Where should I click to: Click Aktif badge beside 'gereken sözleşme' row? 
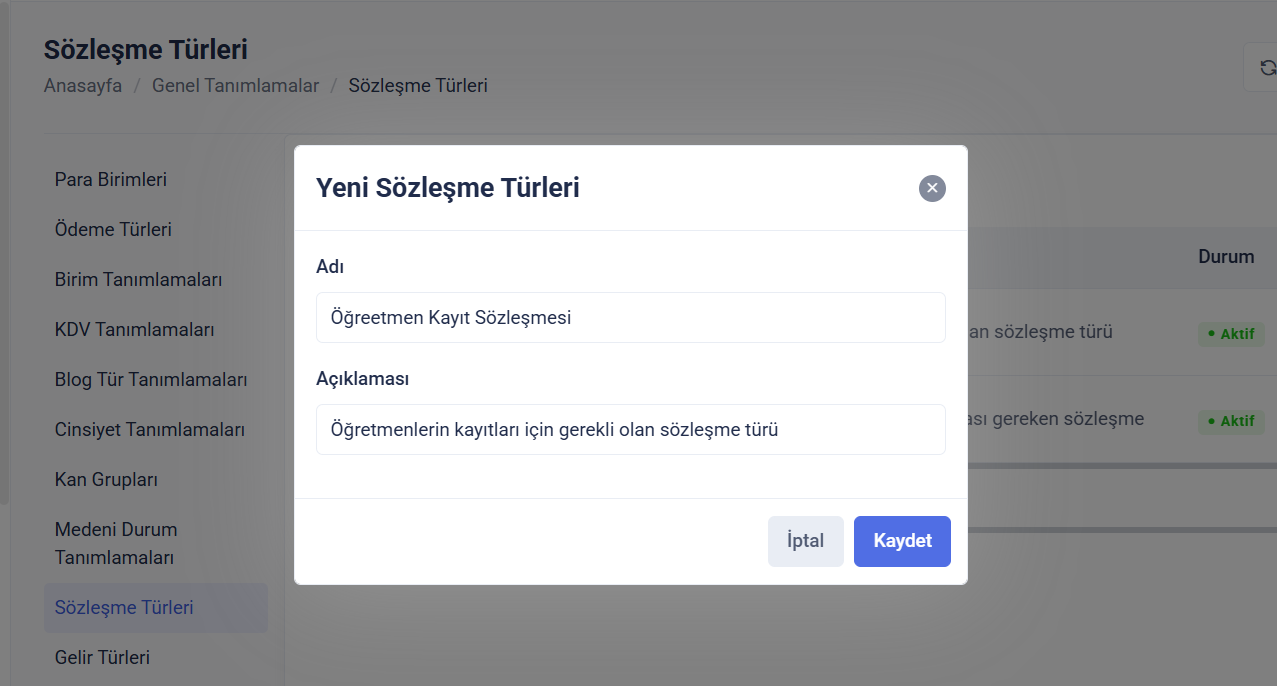(x=1231, y=421)
